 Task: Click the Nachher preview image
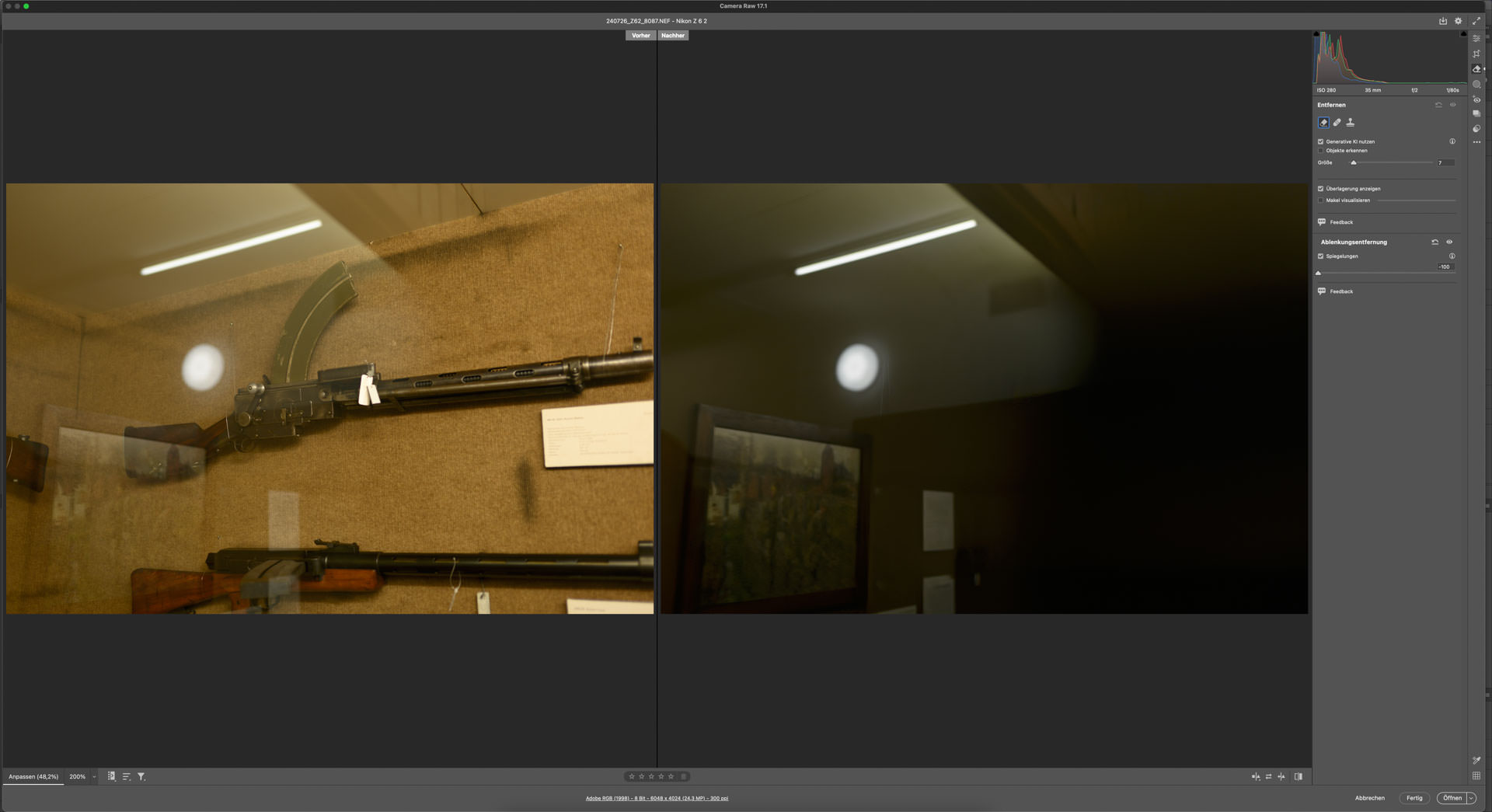pyautogui.click(x=984, y=399)
